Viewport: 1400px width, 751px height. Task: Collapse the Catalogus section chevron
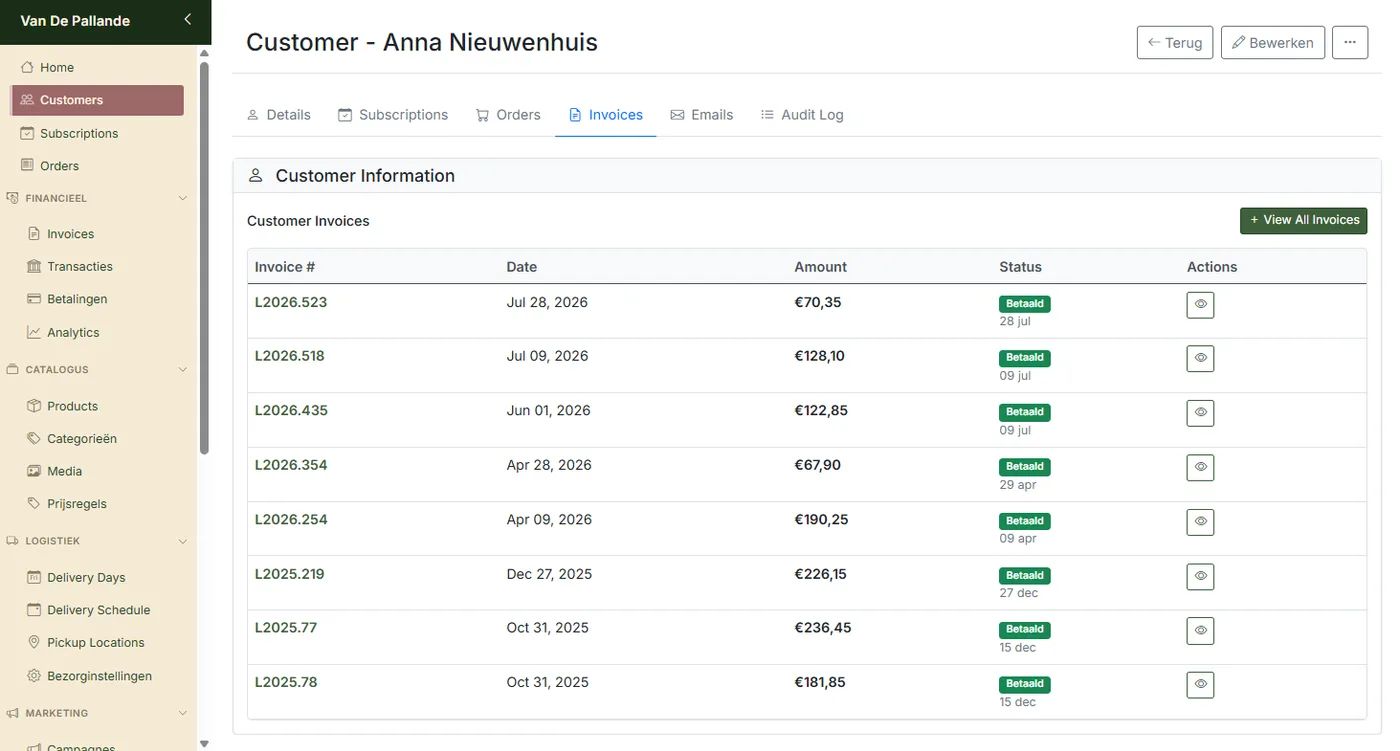(x=182, y=369)
